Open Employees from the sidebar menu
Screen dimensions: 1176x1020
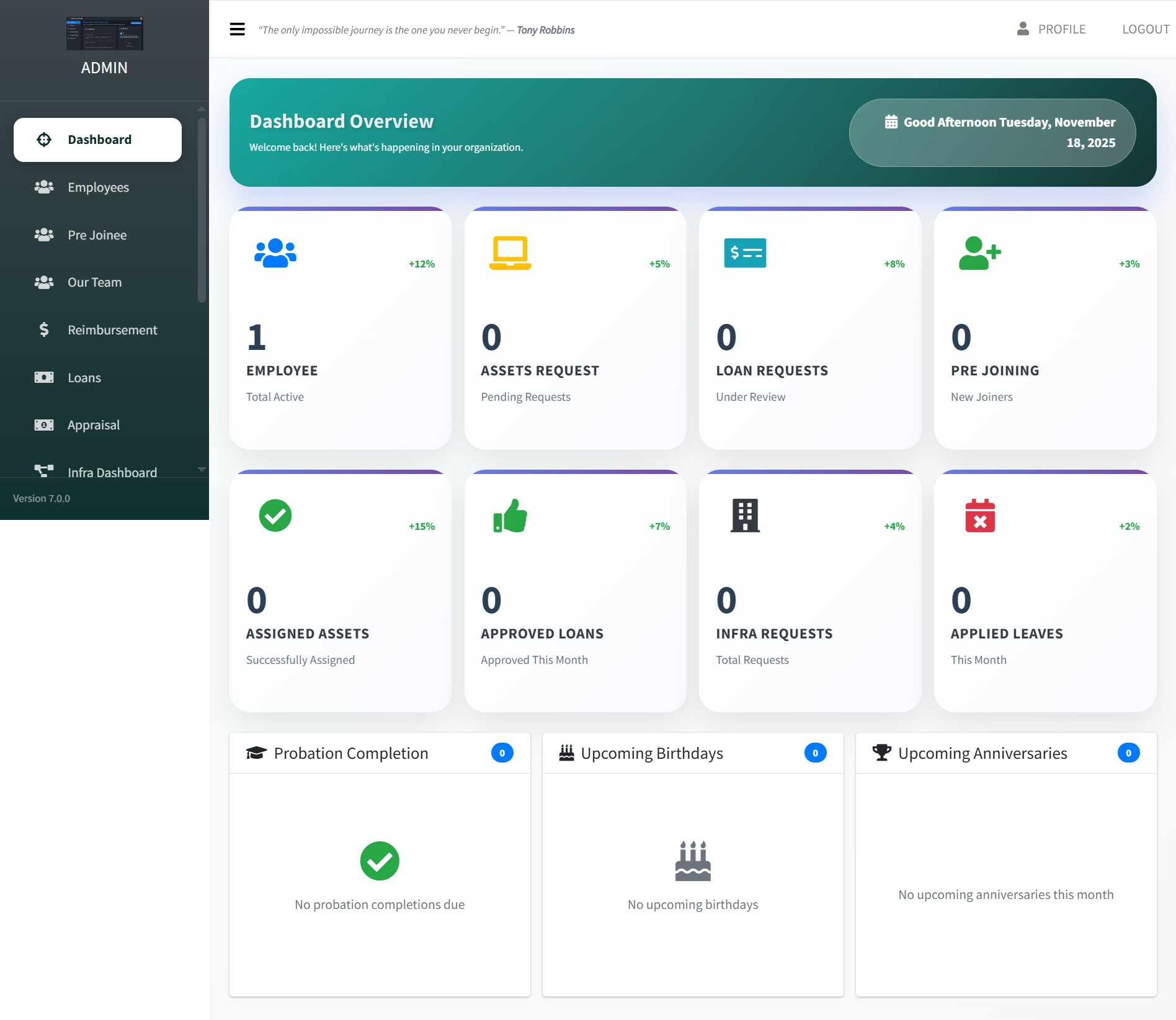[x=98, y=187]
